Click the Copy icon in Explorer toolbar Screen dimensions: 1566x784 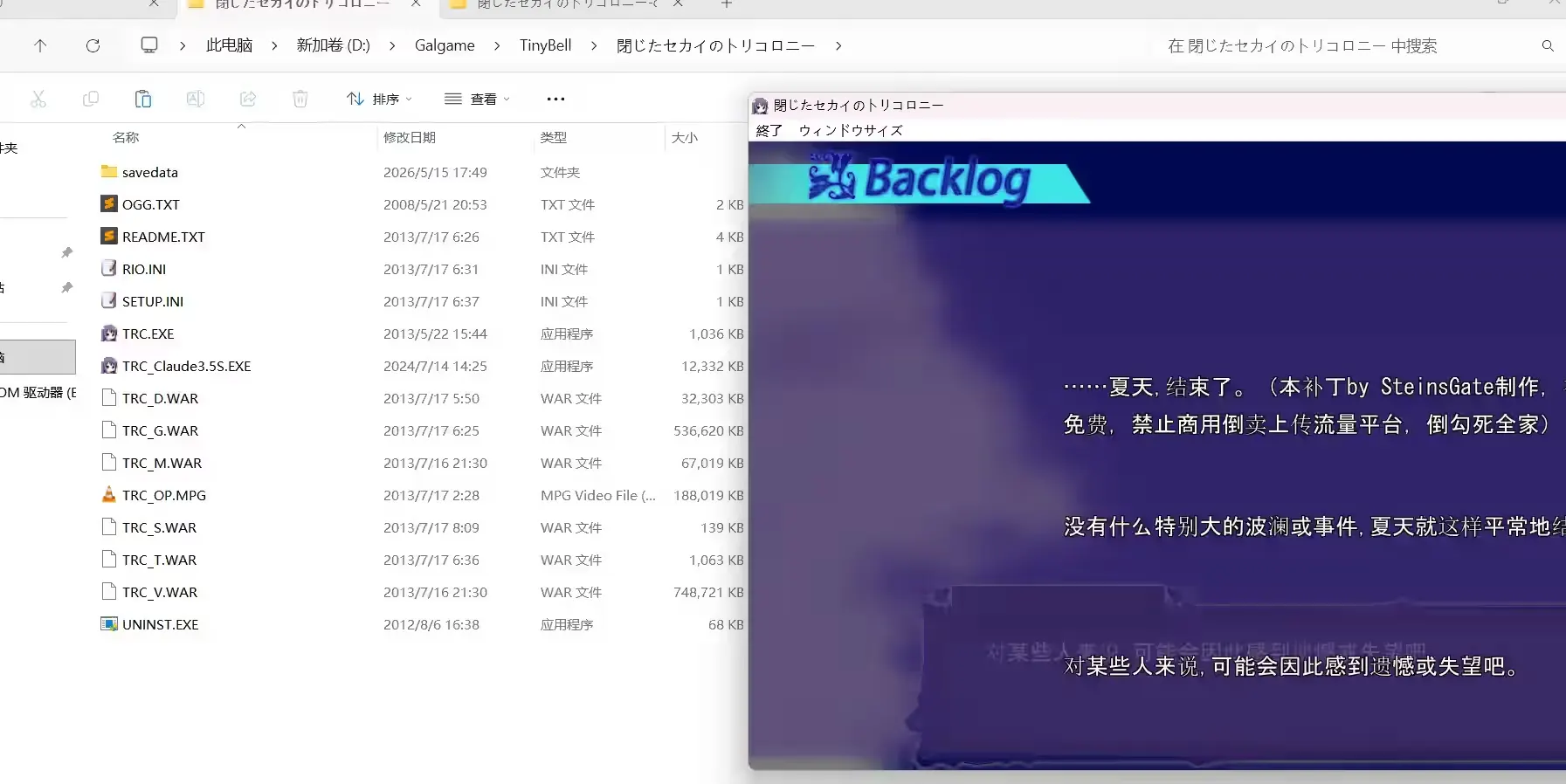click(x=91, y=99)
